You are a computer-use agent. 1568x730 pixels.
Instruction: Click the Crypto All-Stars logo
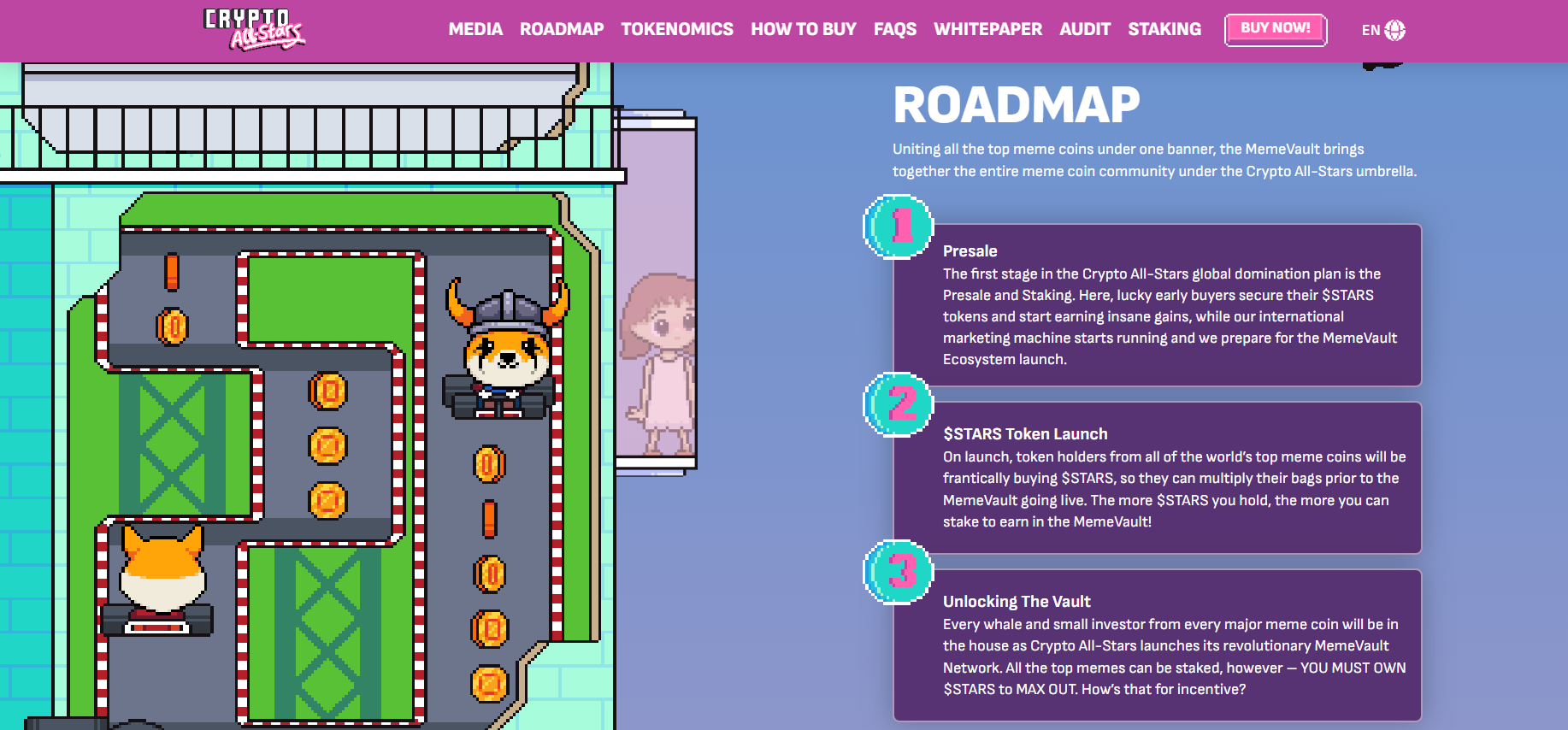tap(254, 30)
